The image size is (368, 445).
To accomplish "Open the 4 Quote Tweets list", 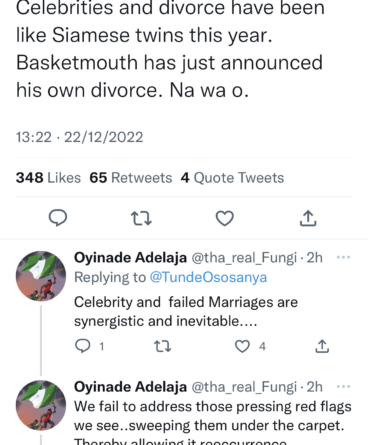I will 232,178.
